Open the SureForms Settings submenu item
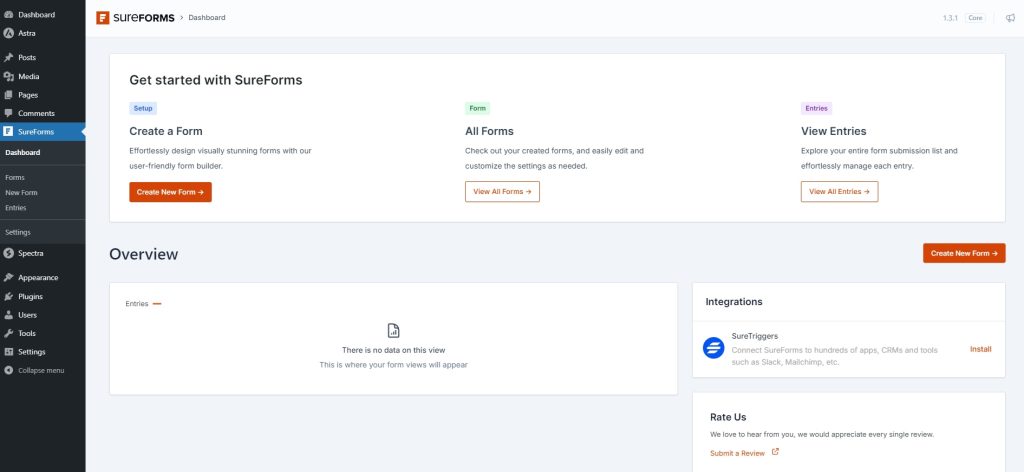The width and height of the screenshot is (1024, 472). click(18, 232)
